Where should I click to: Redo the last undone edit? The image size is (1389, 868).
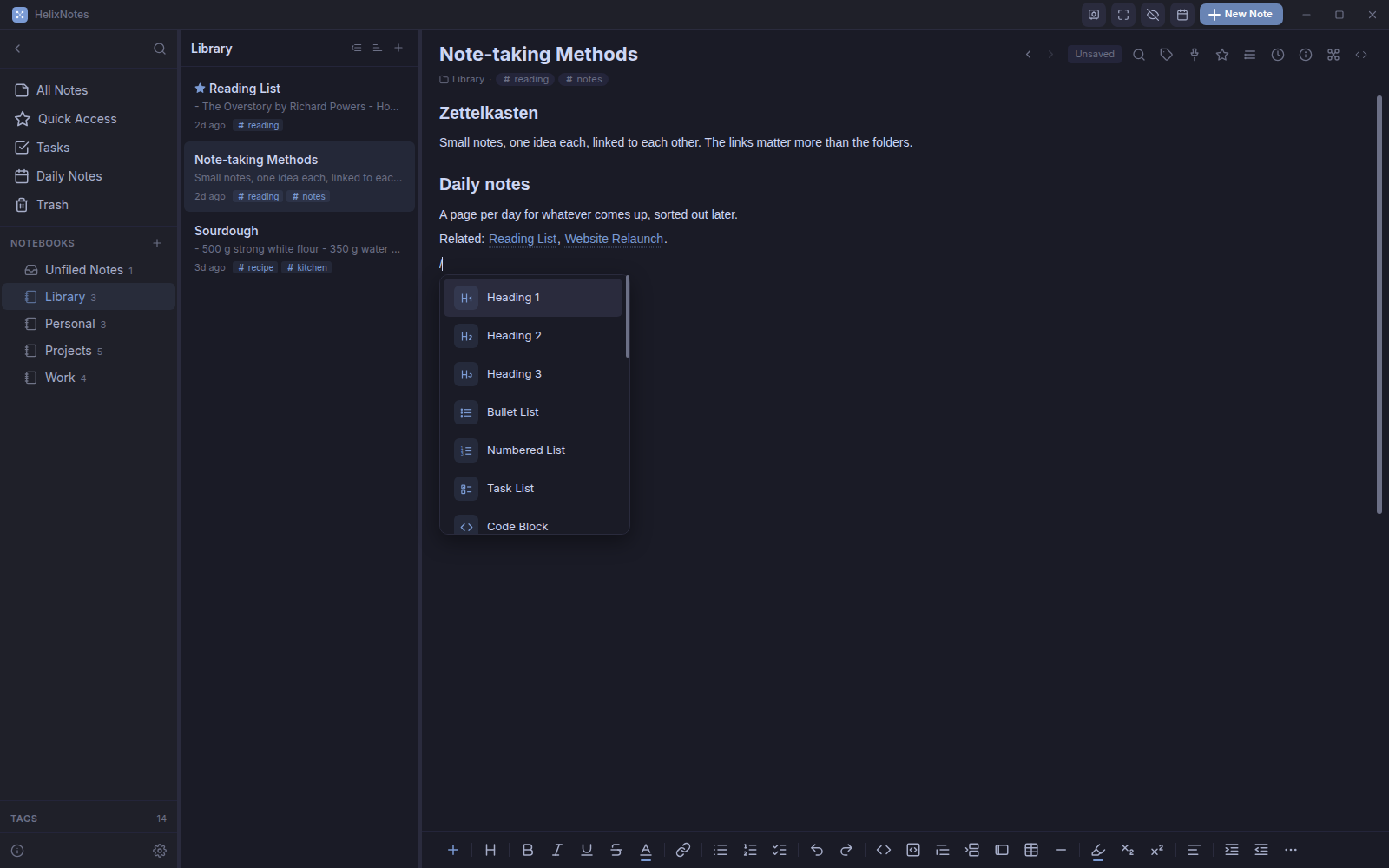(x=846, y=850)
